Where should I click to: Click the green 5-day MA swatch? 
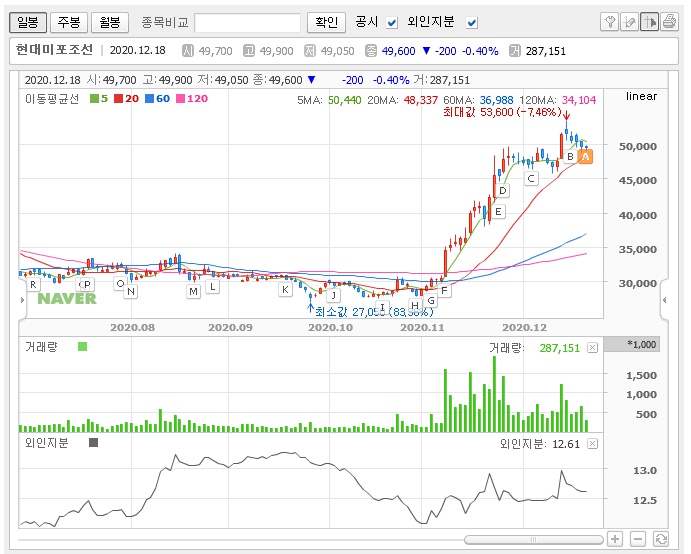[x=94, y=98]
